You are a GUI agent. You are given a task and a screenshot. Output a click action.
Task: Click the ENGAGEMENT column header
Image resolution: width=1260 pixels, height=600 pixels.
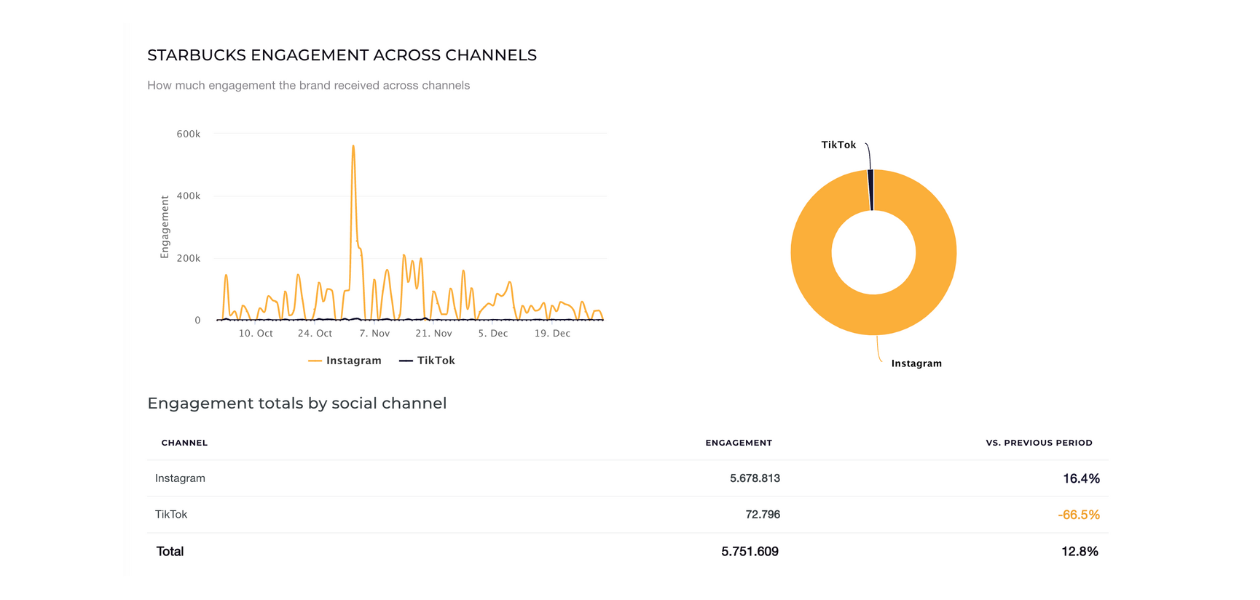(738, 443)
